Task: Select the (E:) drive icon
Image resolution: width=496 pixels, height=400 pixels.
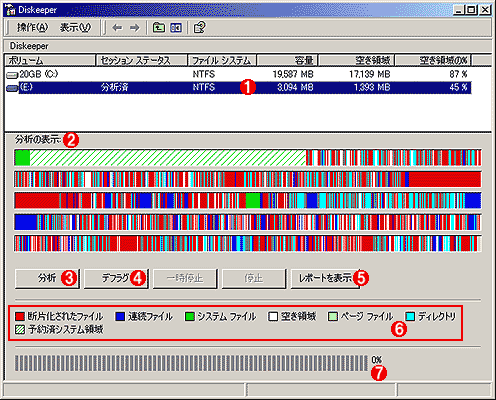Action: pyautogui.click(x=12, y=88)
